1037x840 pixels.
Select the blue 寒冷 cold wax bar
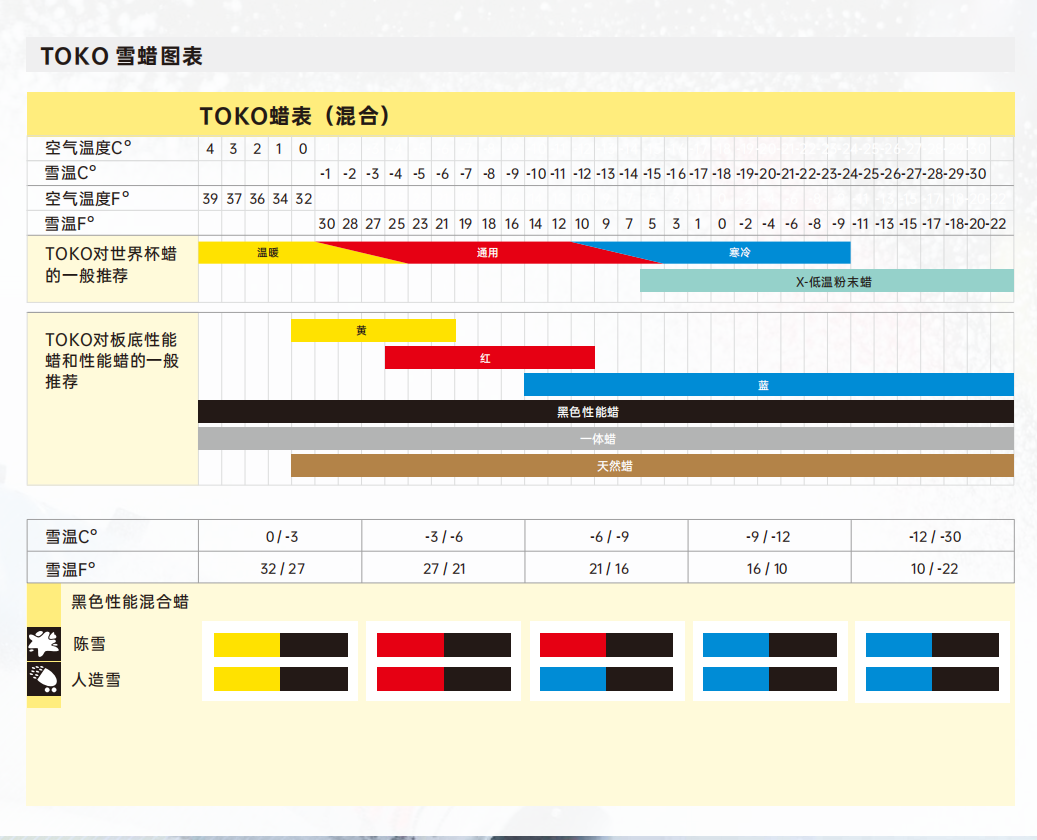(x=739, y=253)
